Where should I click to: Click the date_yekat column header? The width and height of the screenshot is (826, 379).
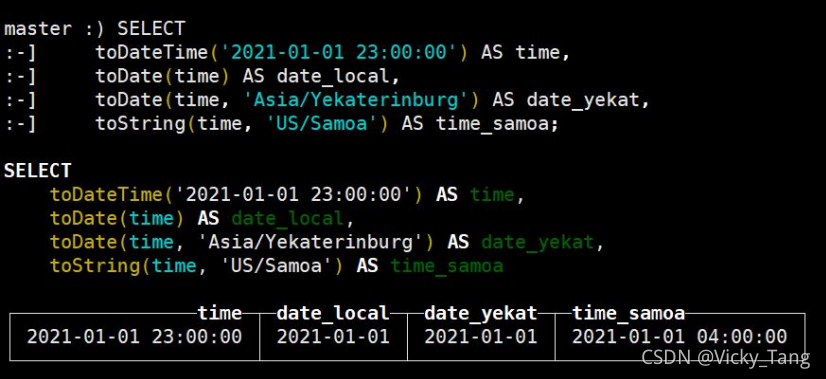tap(480, 313)
